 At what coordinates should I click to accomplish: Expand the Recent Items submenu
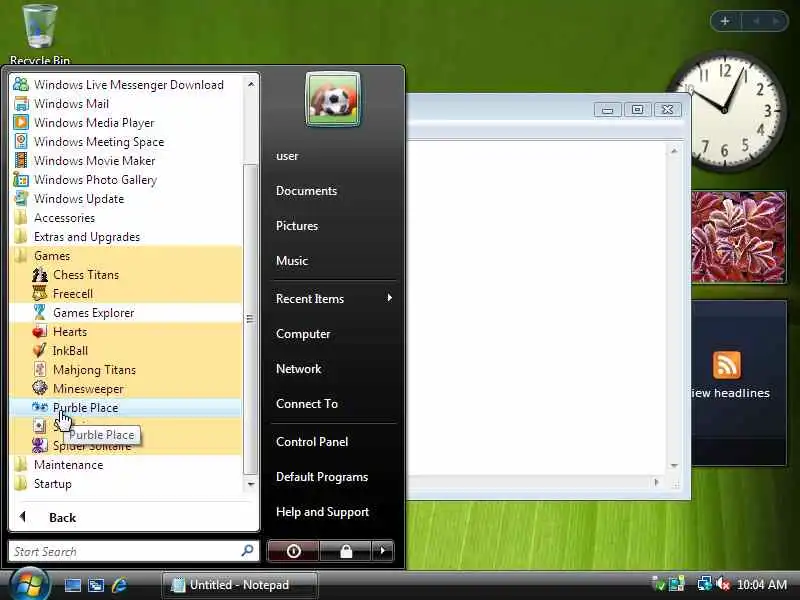click(x=334, y=298)
